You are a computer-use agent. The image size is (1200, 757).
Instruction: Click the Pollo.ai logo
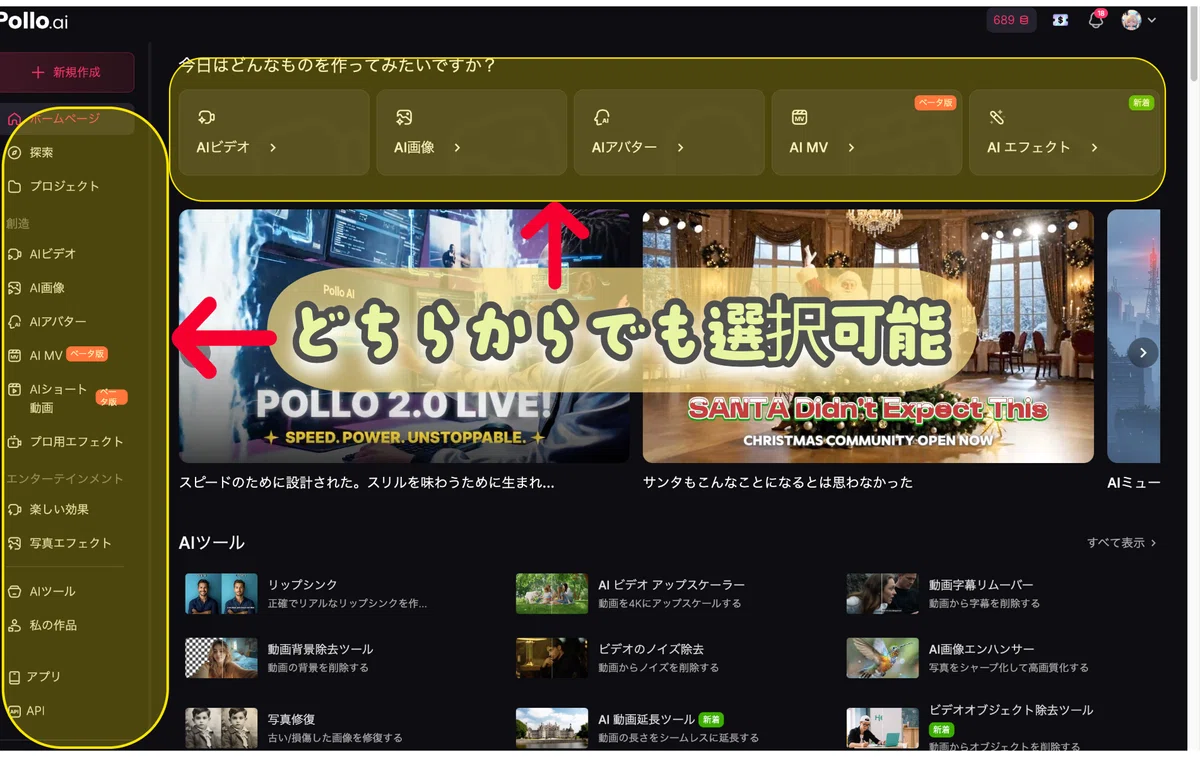tap(34, 20)
